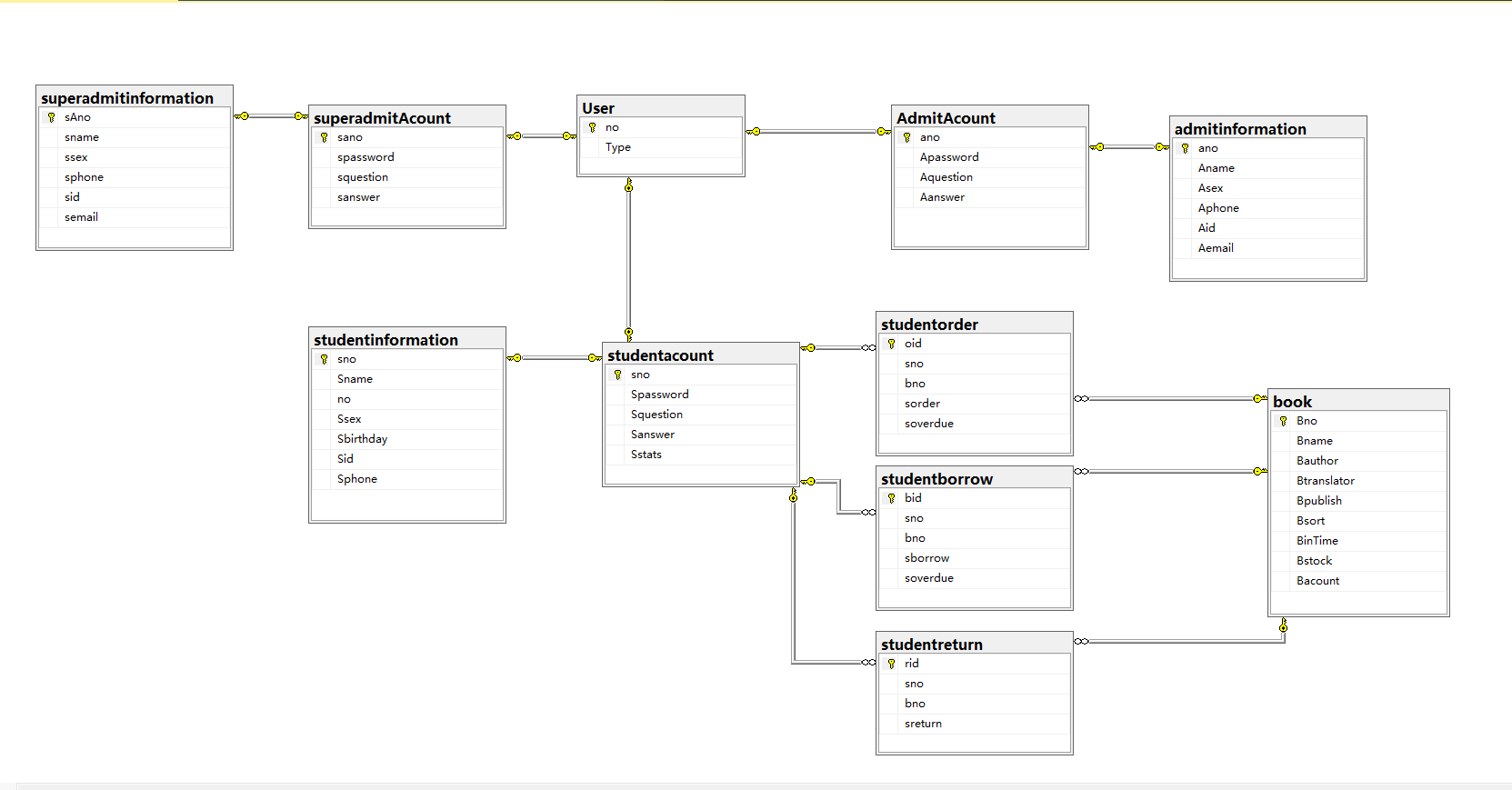1512x790 pixels.
Task: Click the Type column in User
Action: pos(661,147)
